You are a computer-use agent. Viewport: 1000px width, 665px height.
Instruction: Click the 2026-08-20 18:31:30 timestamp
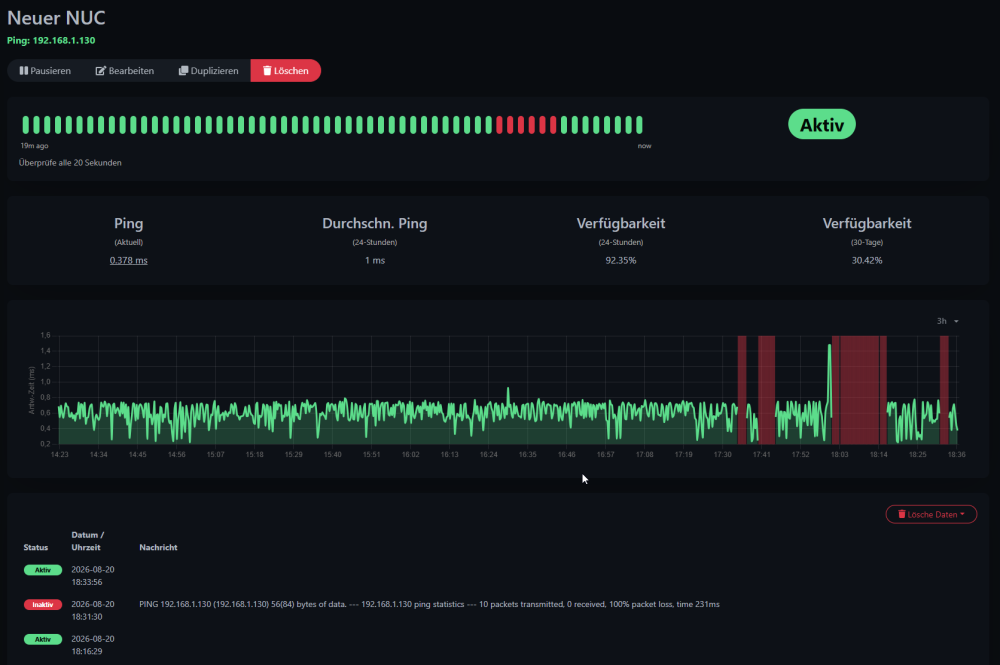tap(92, 611)
